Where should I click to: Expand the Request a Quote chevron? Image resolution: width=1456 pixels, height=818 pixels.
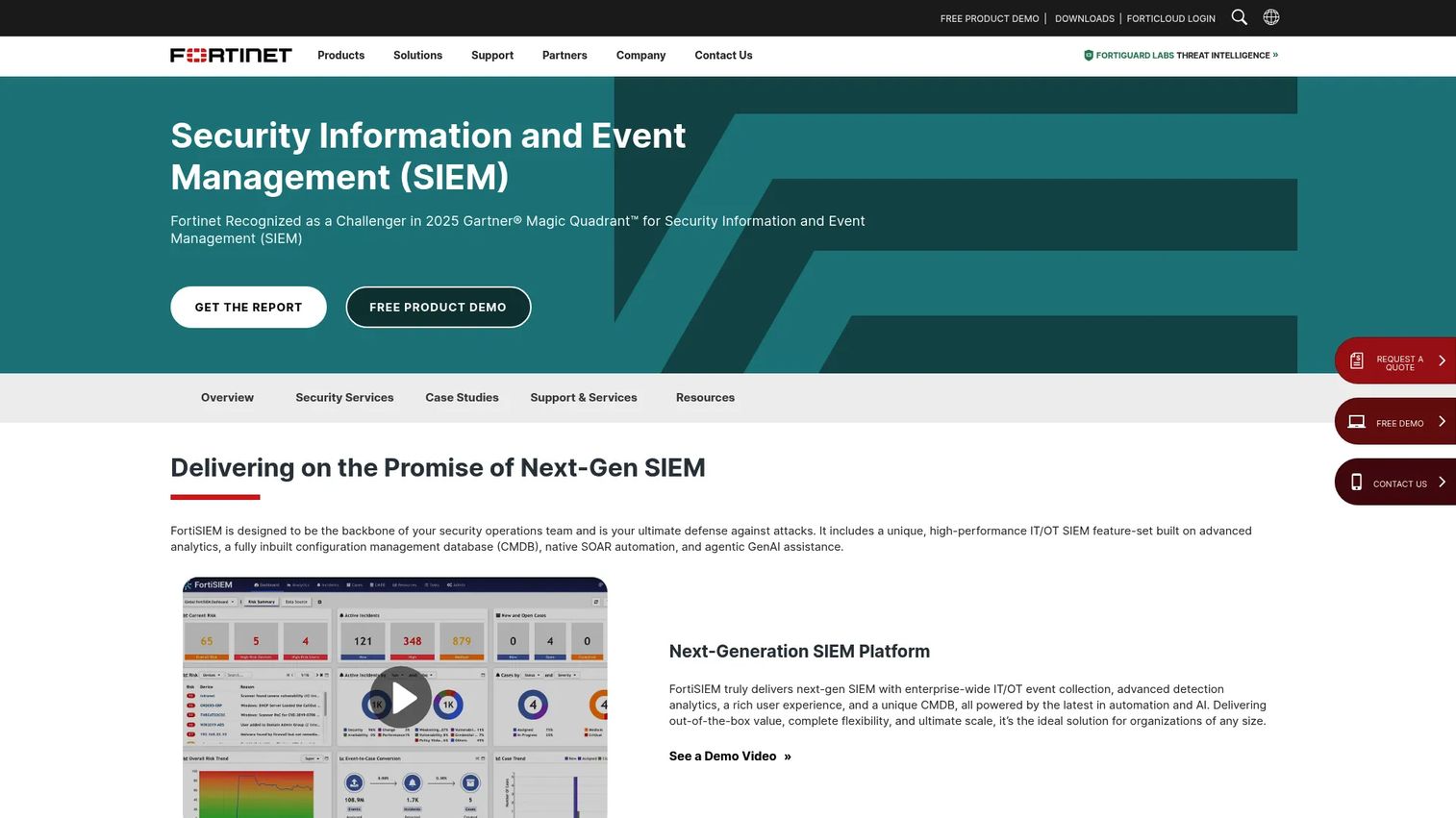pyautogui.click(x=1442, y=360)
